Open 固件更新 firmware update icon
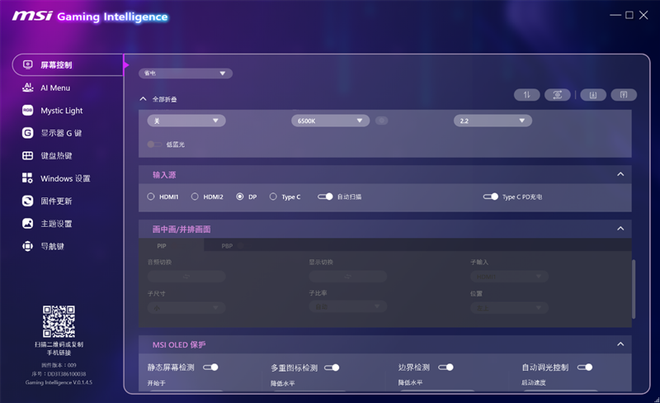Screen dimensions: 660x403 click(x=27, y=201)
